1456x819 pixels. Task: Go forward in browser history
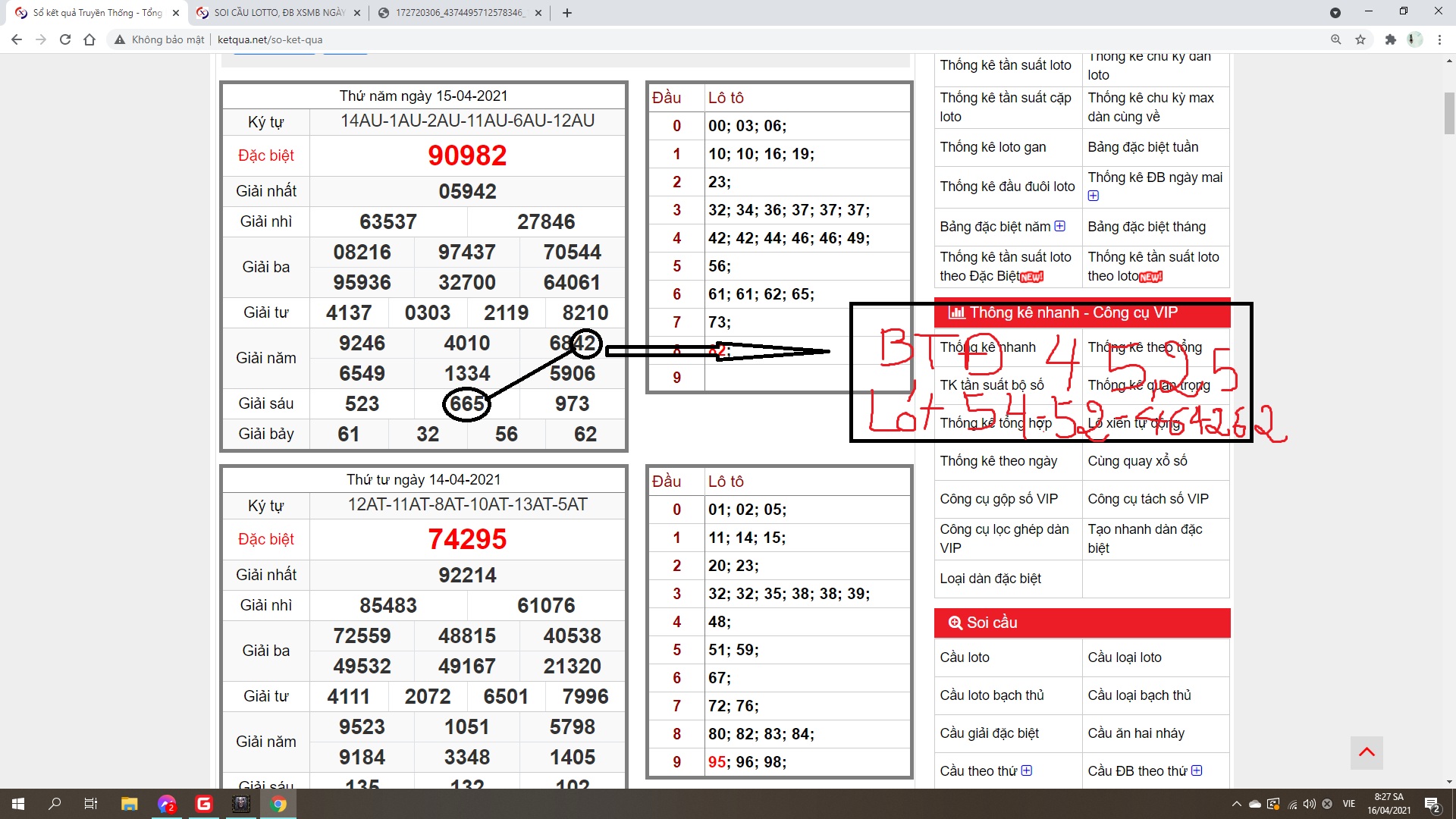click(x=41, y=39)
